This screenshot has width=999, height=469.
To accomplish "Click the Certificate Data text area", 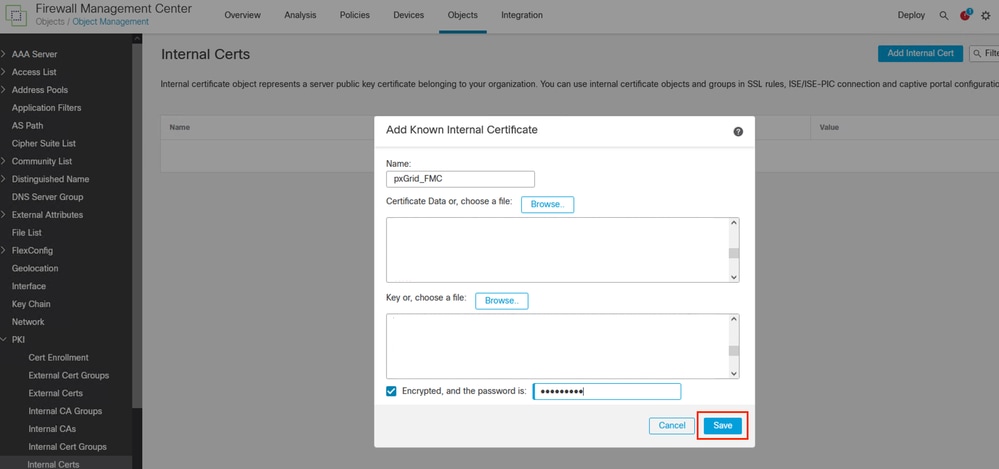I will click(557, 250).
